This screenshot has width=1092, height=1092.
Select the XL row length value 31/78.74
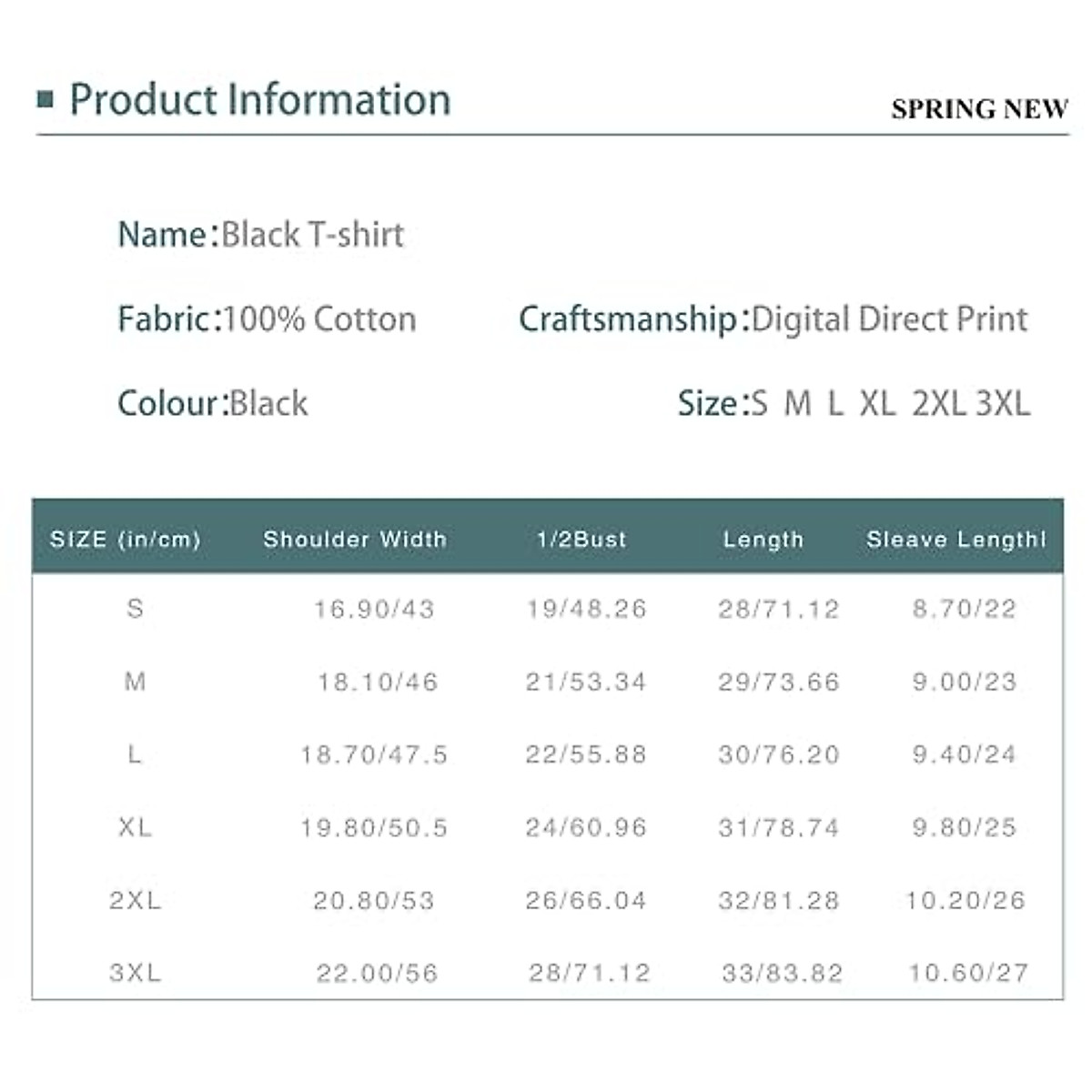[779, 827]
